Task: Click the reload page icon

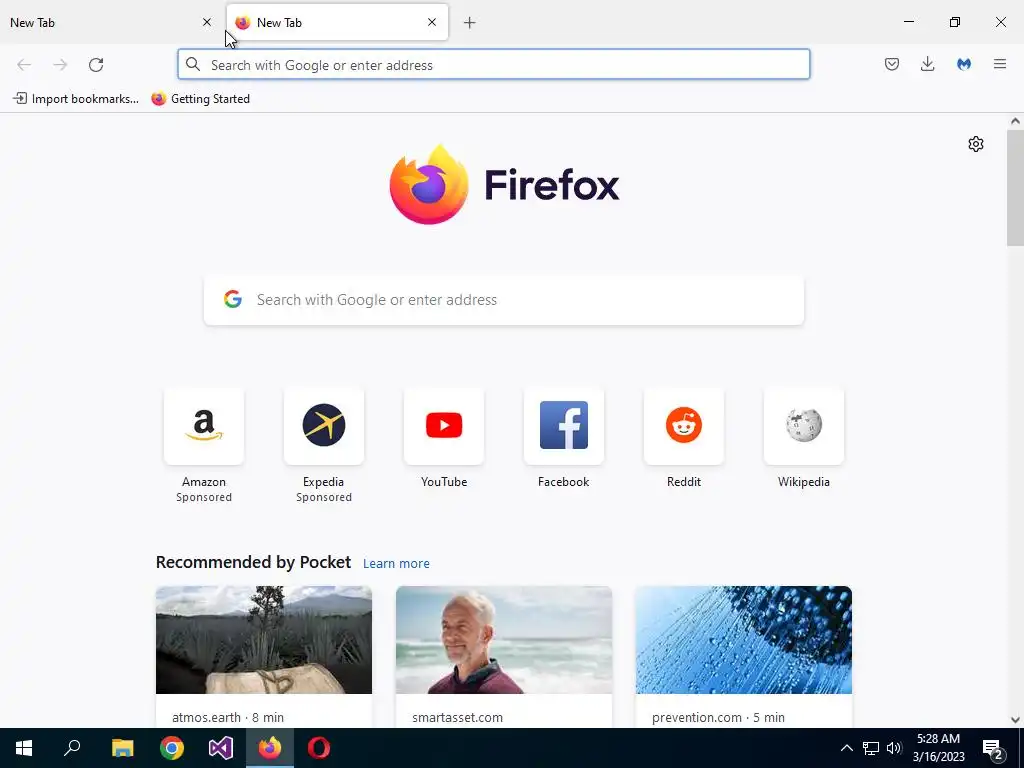Action: tap(96, 65)
